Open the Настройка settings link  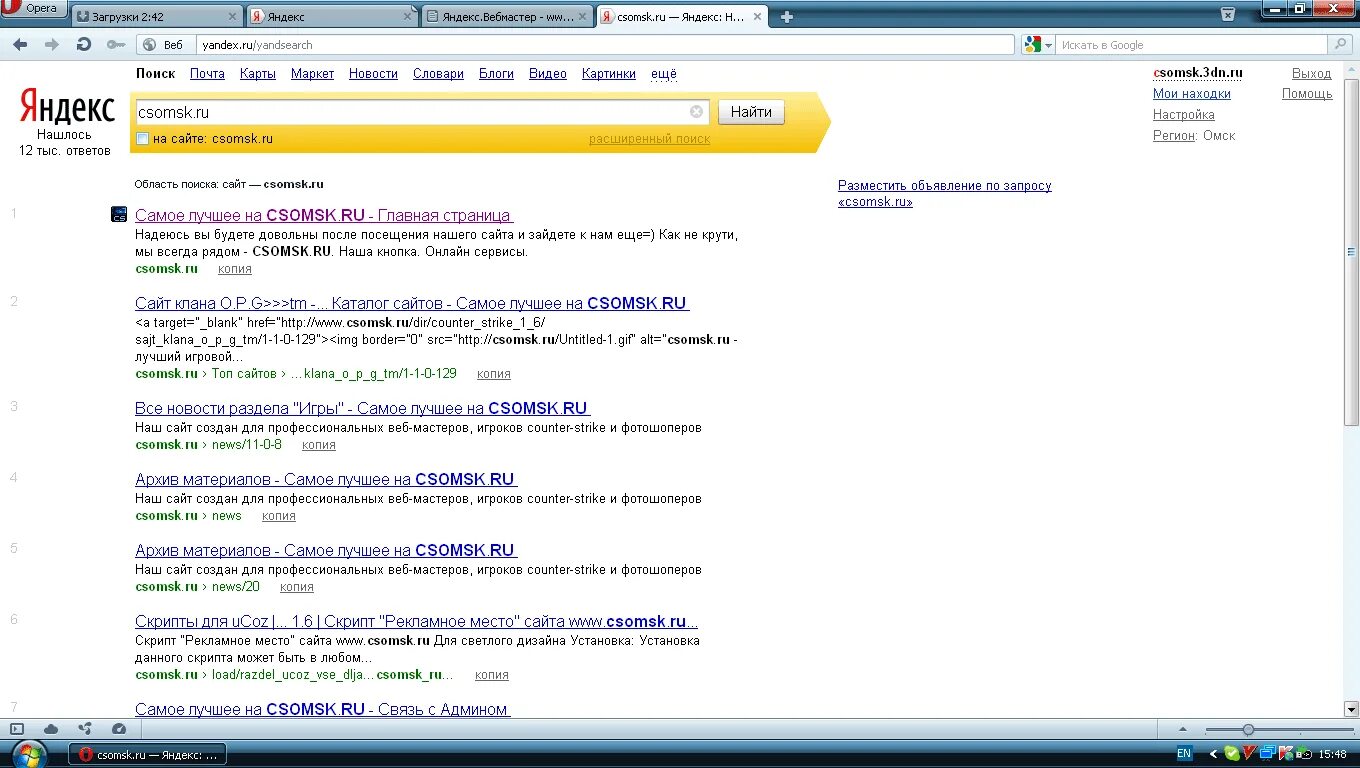coord(1184,115)
